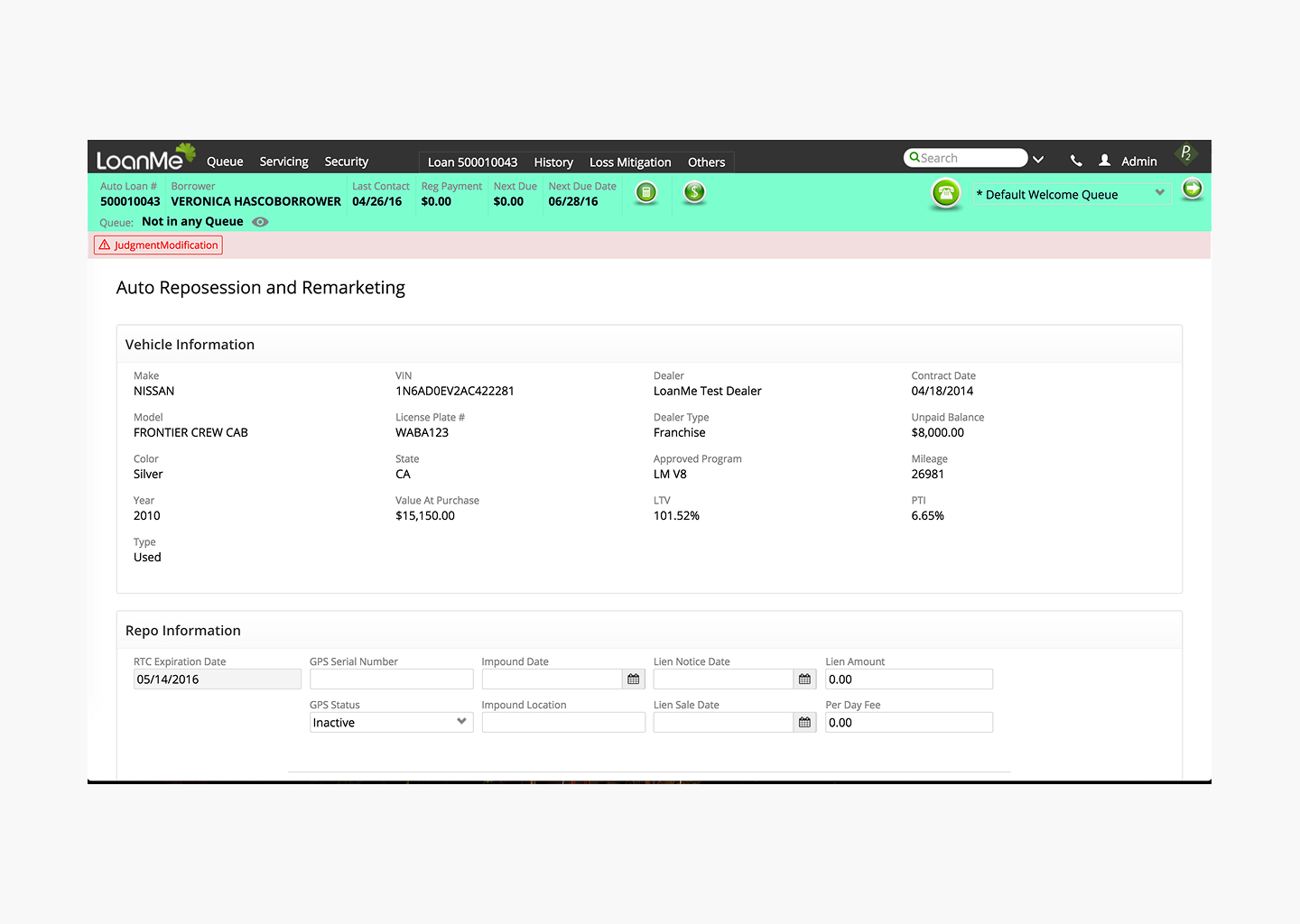This screenshot has width=1300, height=924.
Task: Click the Per Day Fee field
Action: pos(909,723)
